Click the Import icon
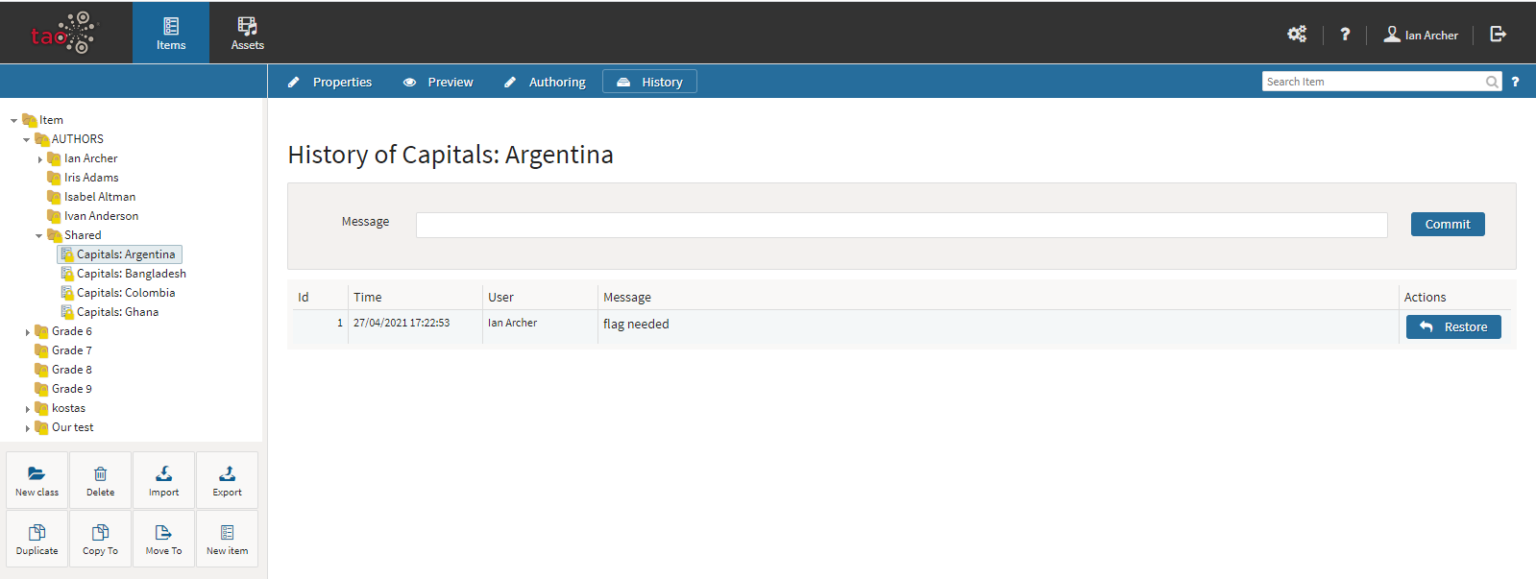Image resolution: width=1536 pixels, height=579 pixels. (164, 474)
